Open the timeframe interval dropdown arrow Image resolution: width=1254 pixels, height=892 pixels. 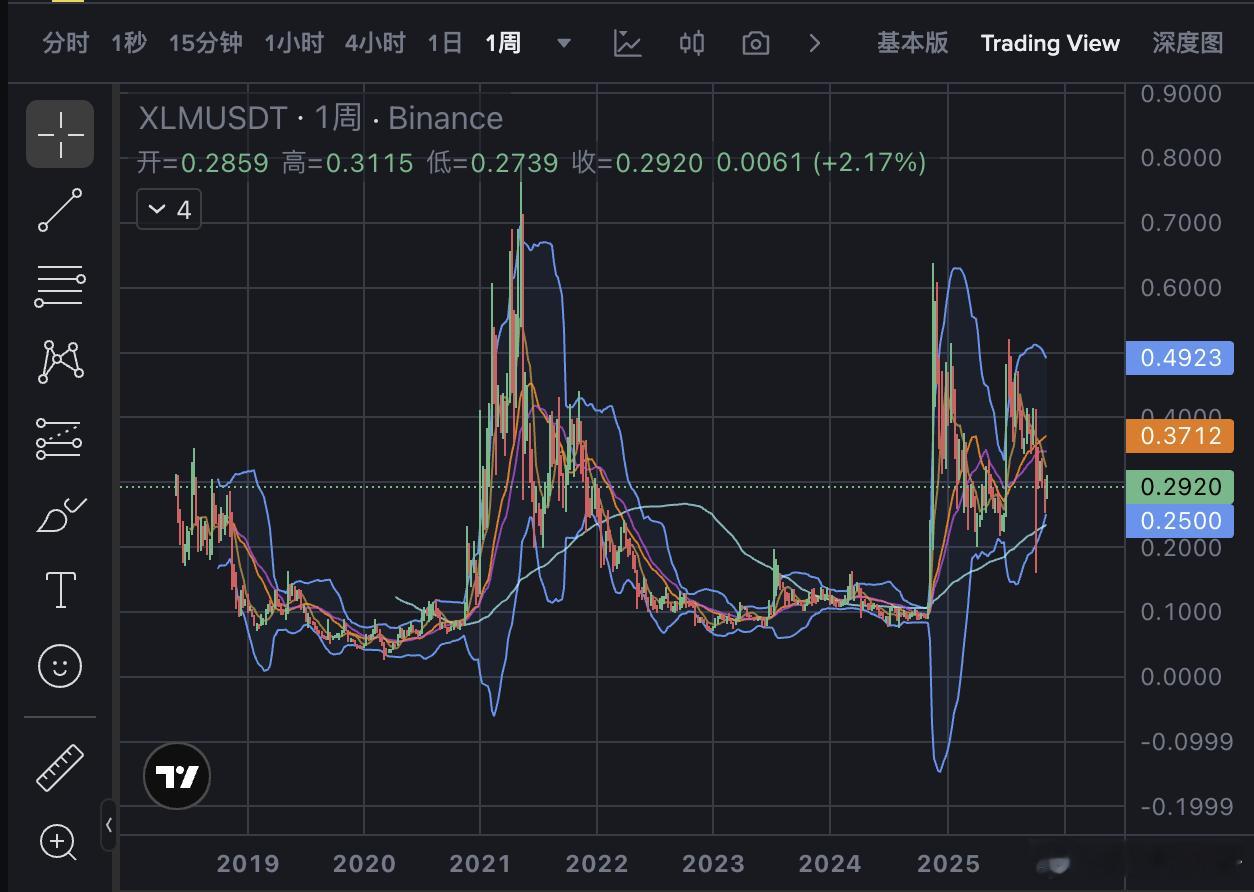(563, 43)
